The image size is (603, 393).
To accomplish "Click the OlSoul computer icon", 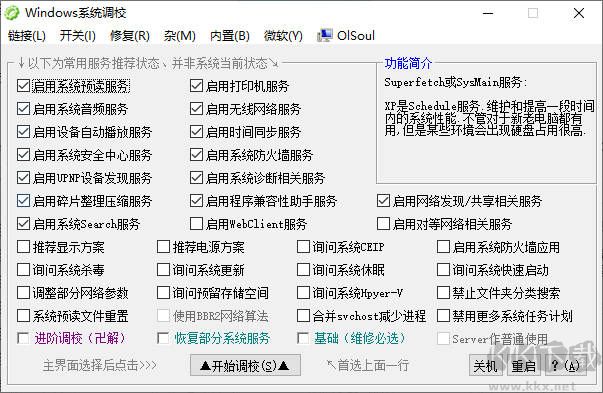I will tap(325, 36).
